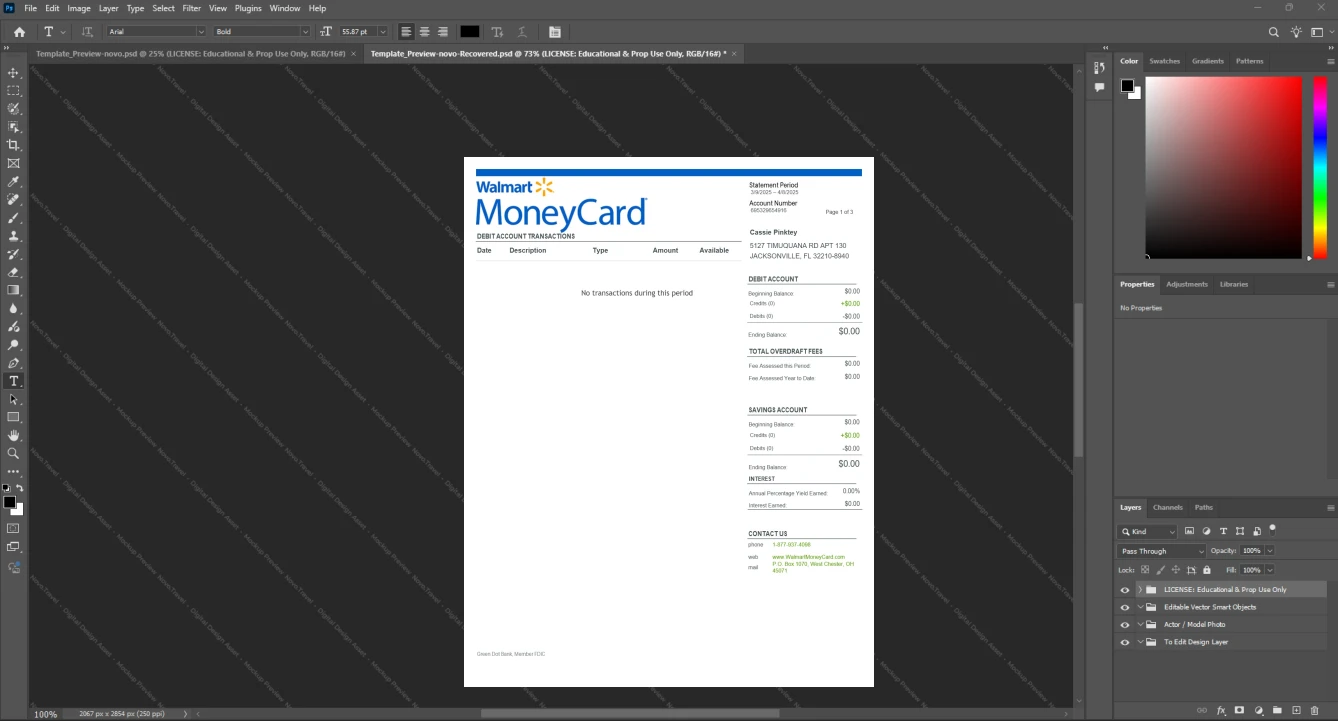Image resolution: width=1338 pixels, height=721 pixels.
Task: Switch to the Swatches tab
Action: (x=1164, y=61)
